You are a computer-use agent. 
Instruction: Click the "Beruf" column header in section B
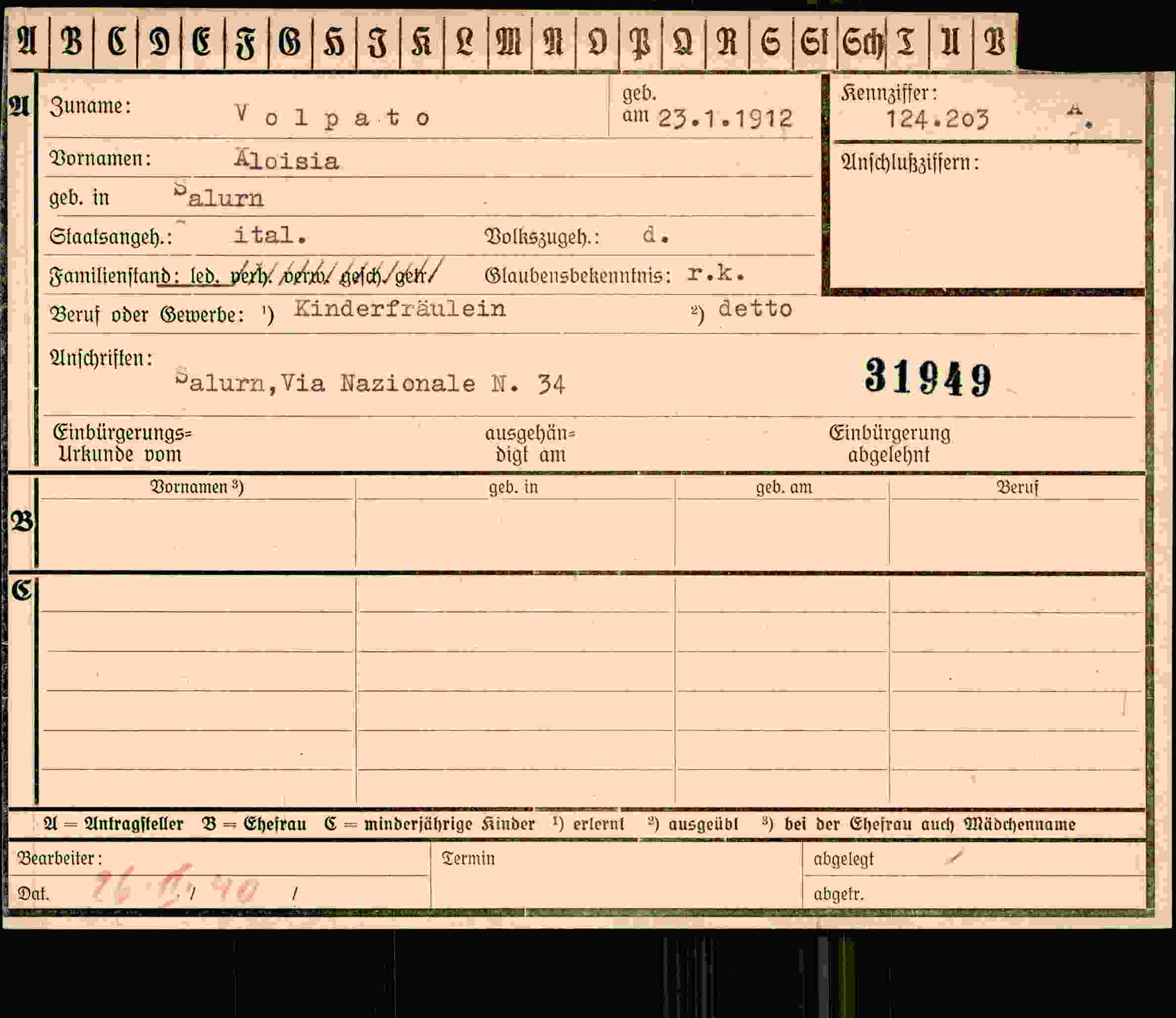point(1017,487)
